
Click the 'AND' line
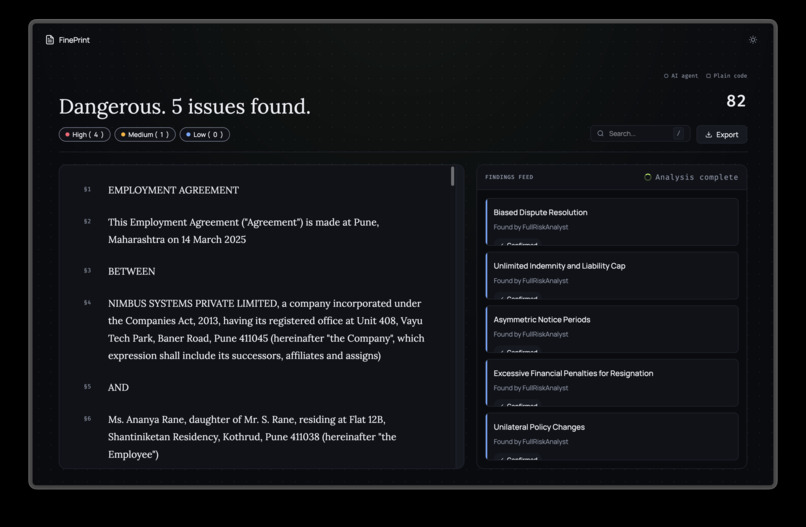tap(118, 388)
